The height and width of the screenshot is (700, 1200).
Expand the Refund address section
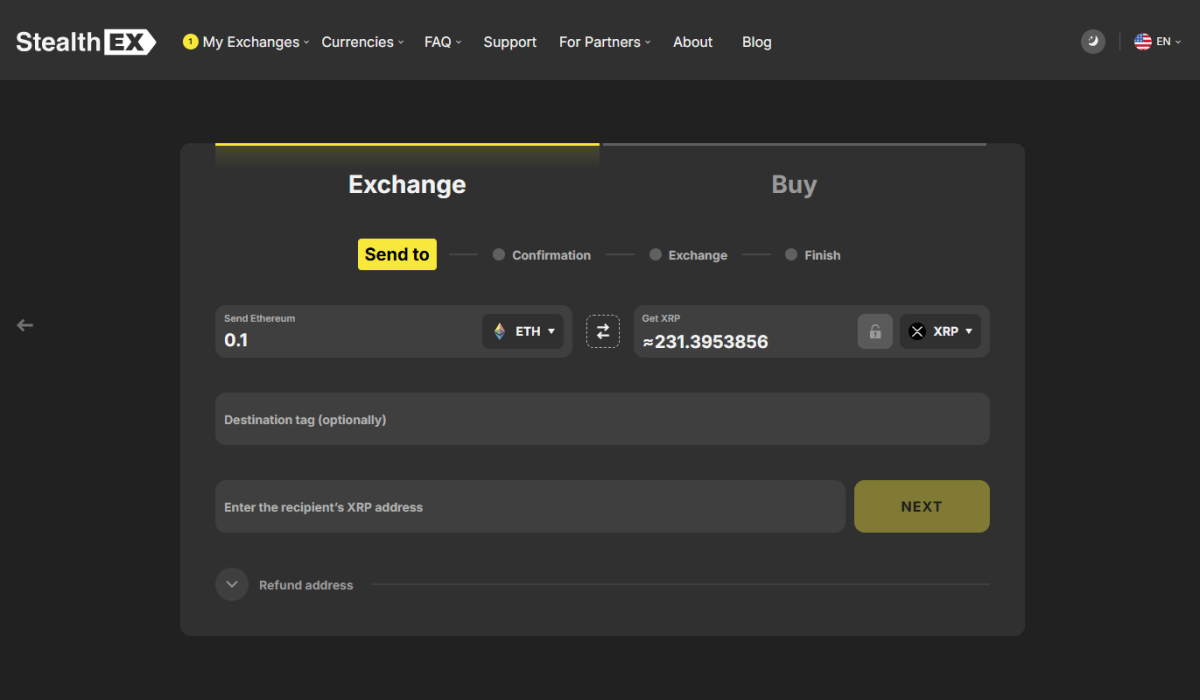[232, 584]
